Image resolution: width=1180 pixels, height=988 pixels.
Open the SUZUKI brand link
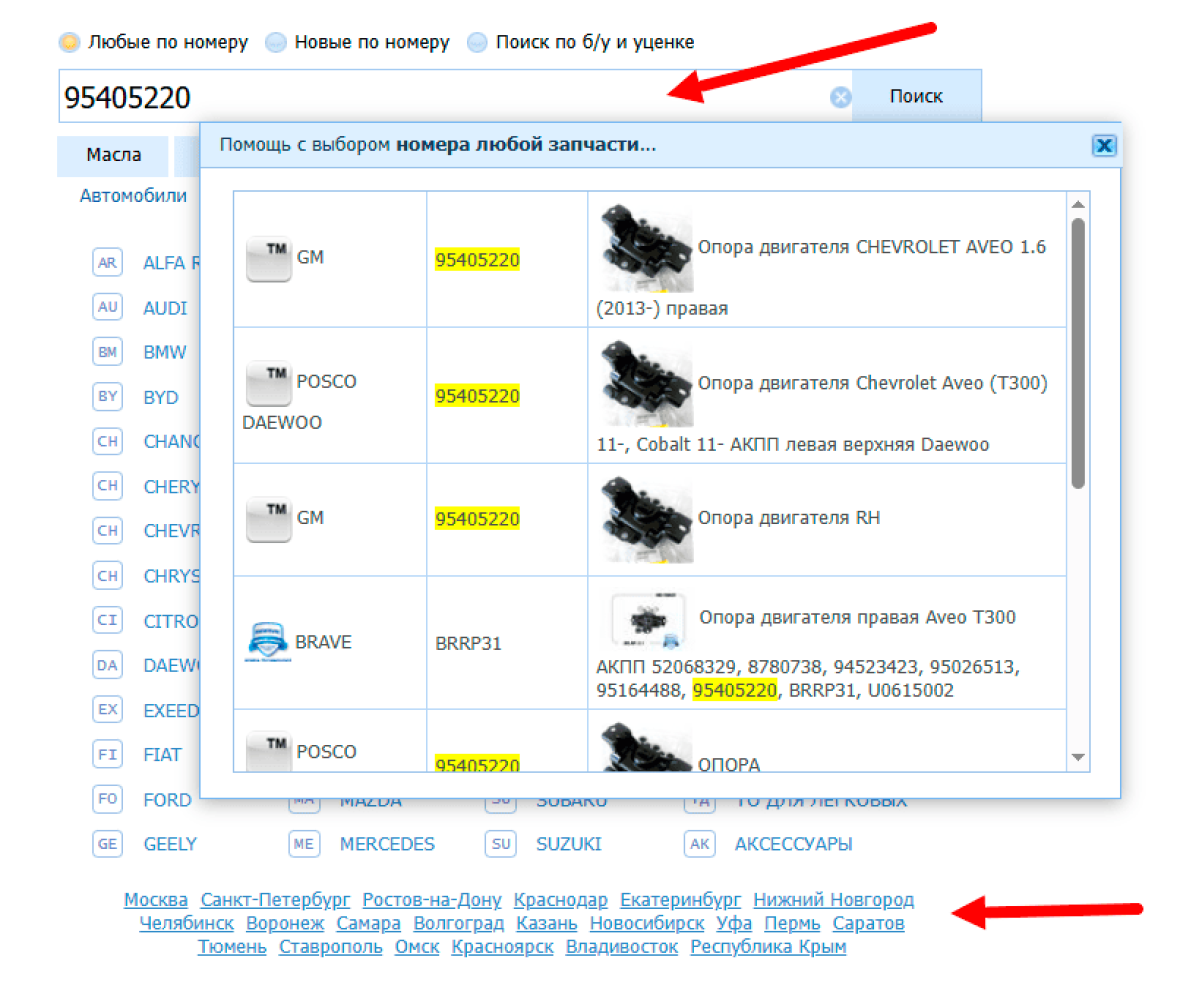coord(569,844)
